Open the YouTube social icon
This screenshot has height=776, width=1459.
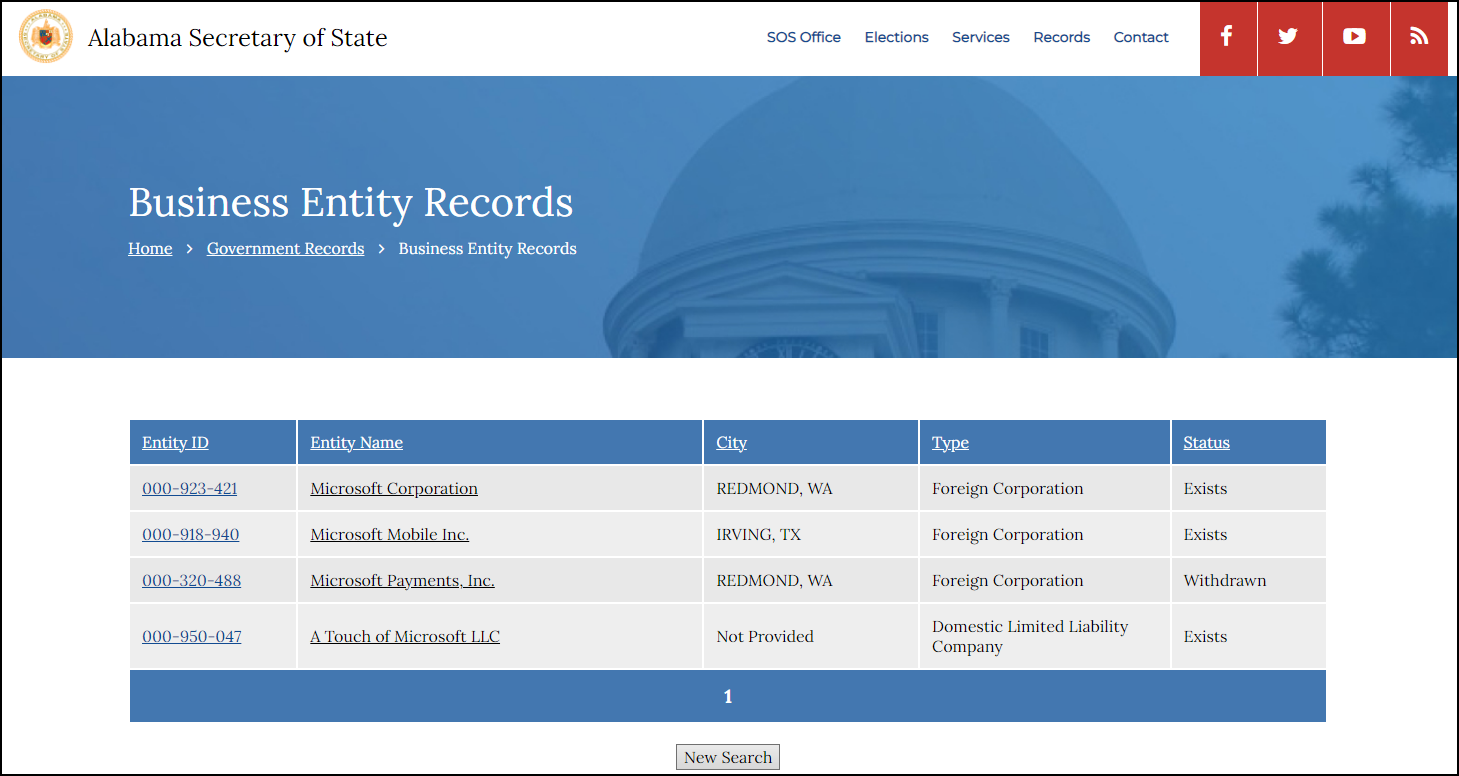1354,37
